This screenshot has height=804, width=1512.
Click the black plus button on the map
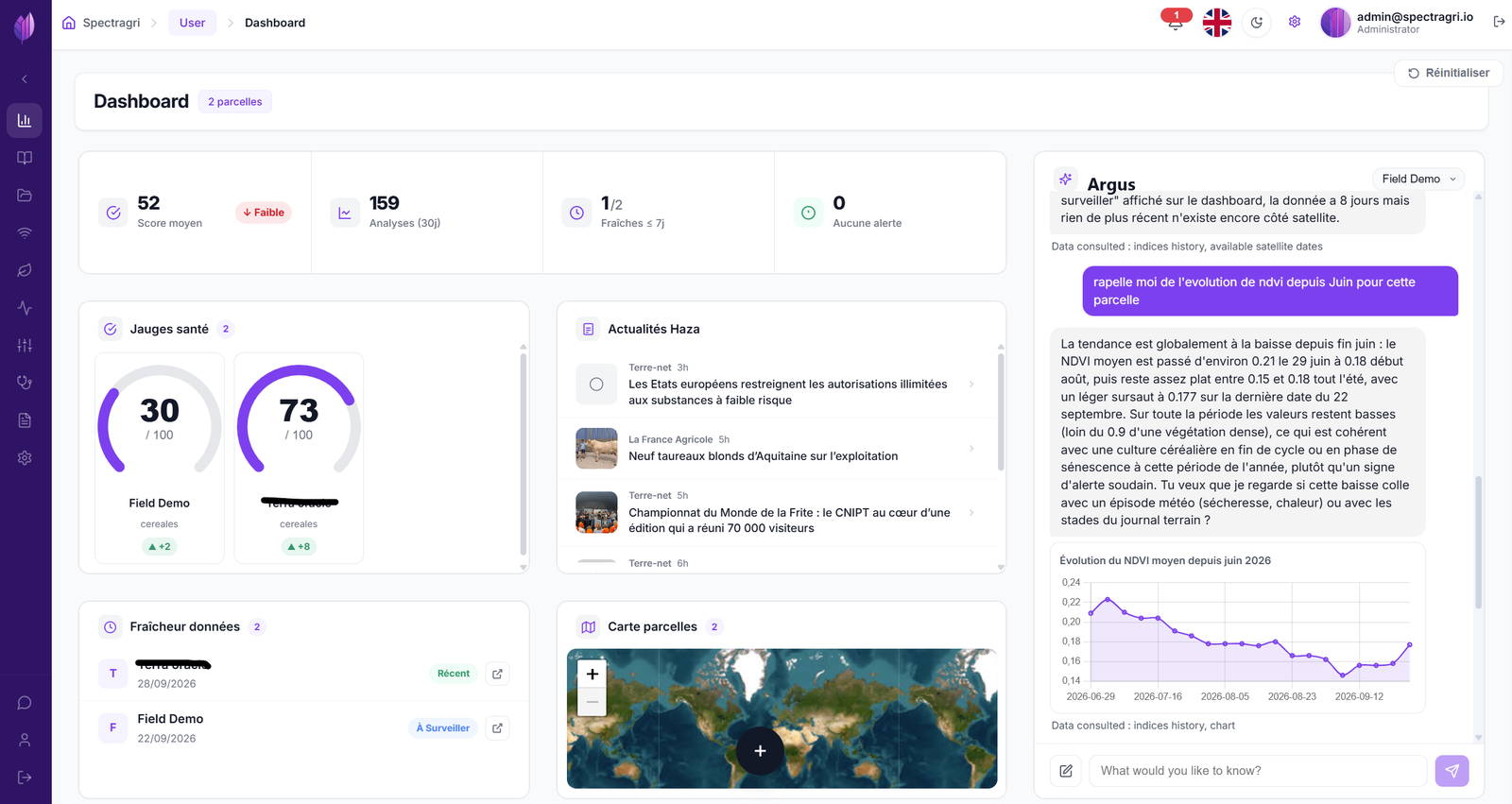[760, 751]
